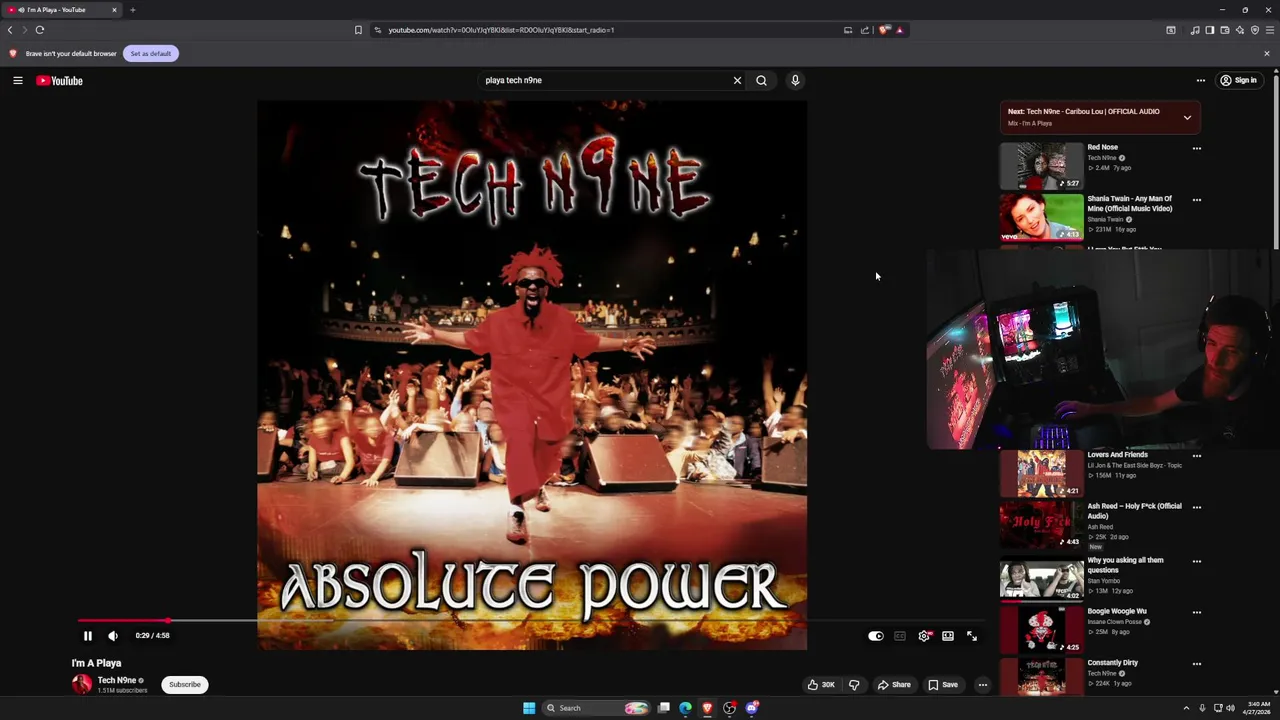Pause the video

tap(87, 636)
